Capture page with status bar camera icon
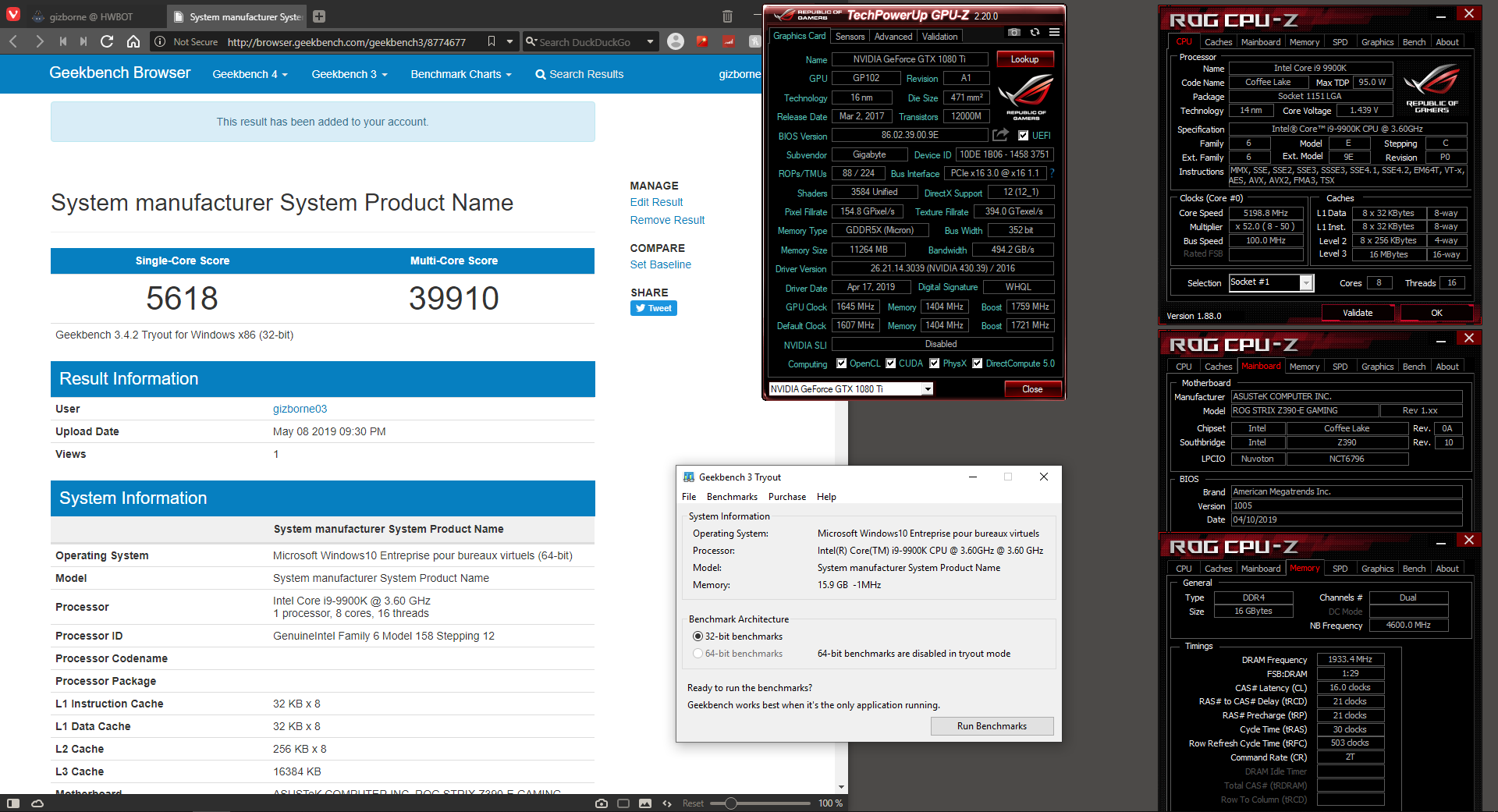 point(602,803)
